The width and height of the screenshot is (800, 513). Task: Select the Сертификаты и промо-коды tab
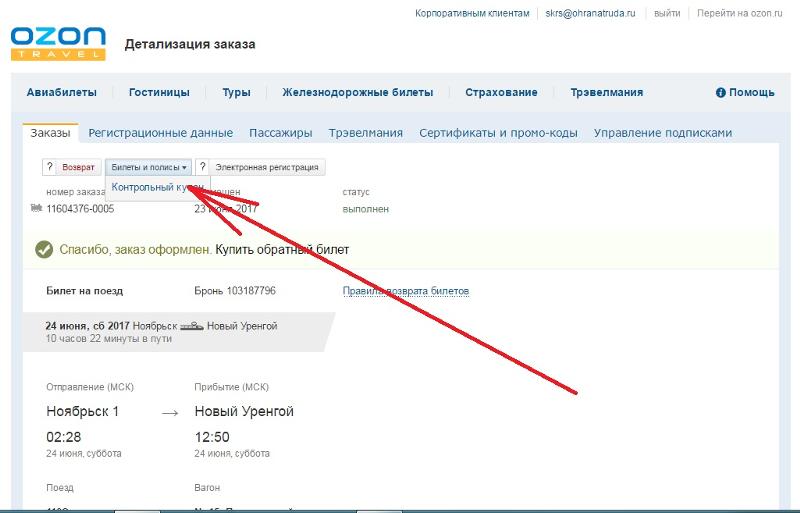coord(498,133)
